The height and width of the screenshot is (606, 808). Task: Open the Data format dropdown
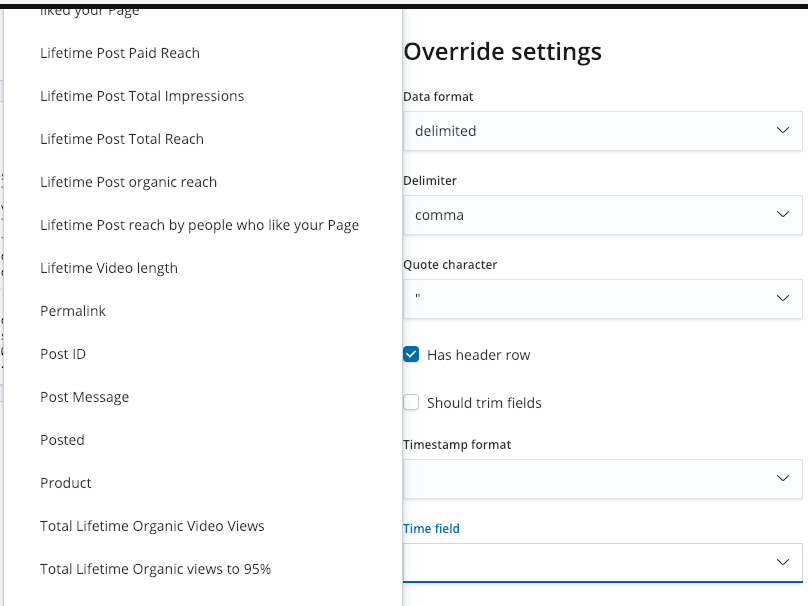pos(603,131)
